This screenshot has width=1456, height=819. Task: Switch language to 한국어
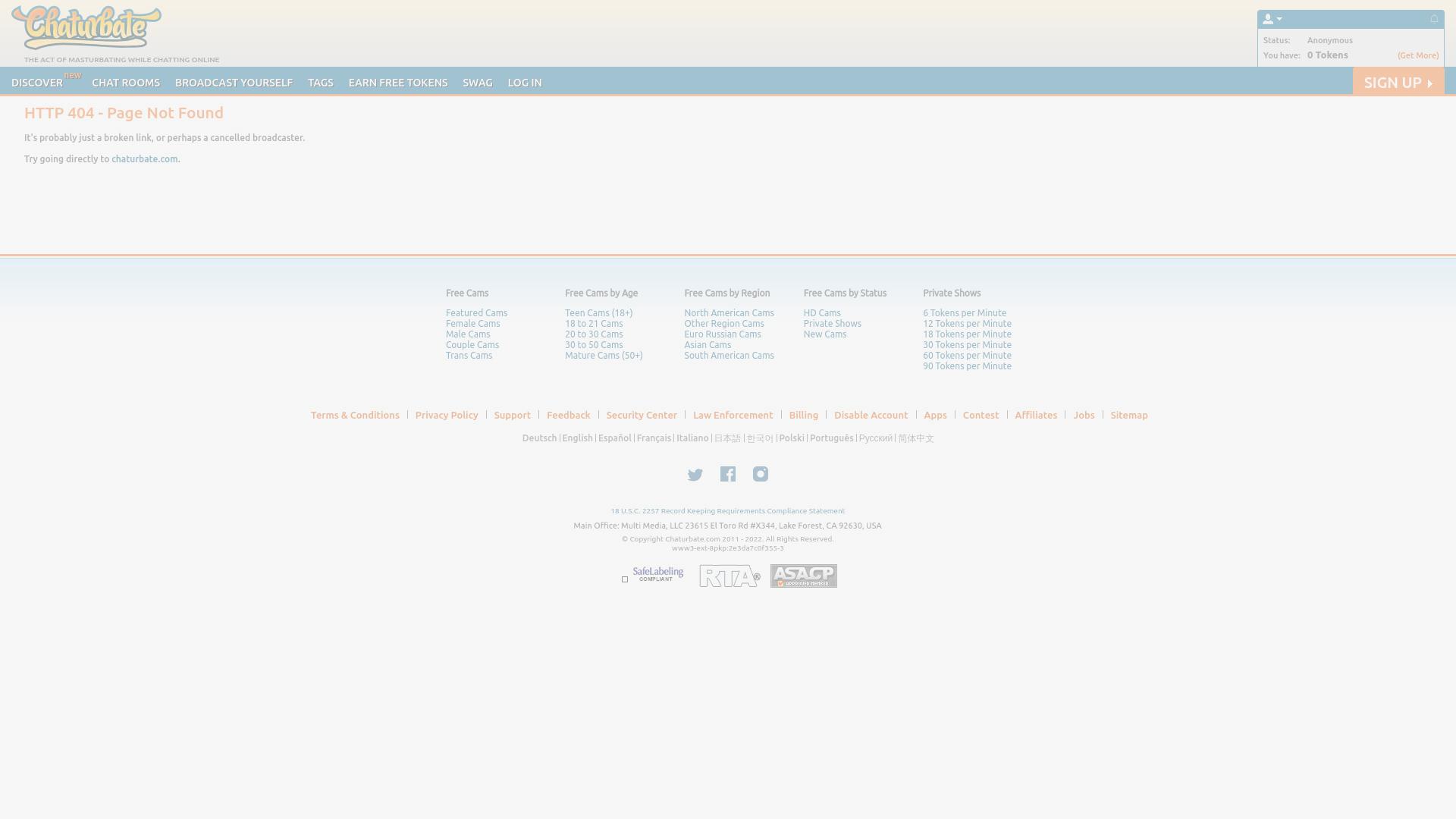point(760,438)
